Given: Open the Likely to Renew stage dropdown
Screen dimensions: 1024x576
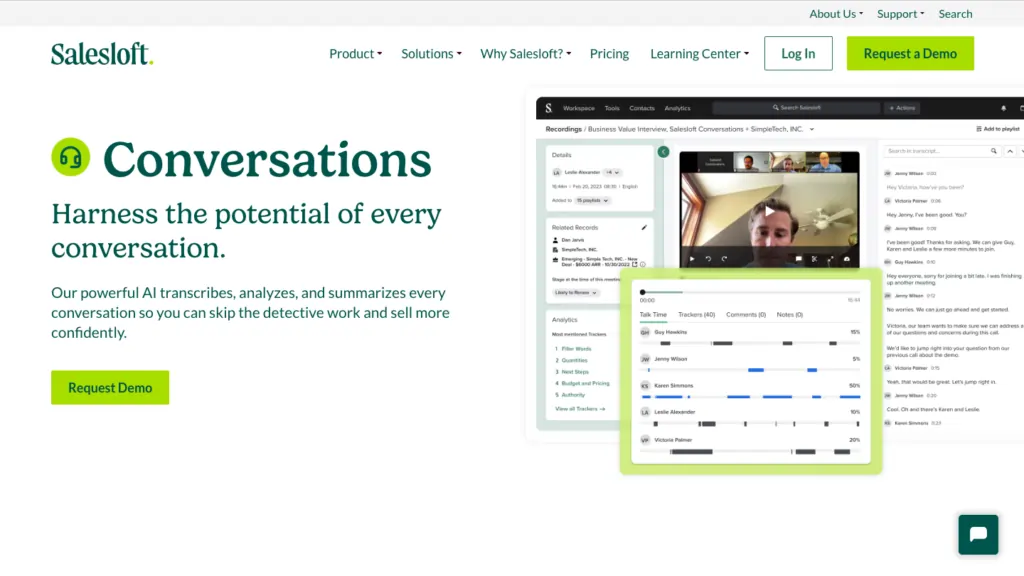Looking at the screenshot, I should 576,293.
